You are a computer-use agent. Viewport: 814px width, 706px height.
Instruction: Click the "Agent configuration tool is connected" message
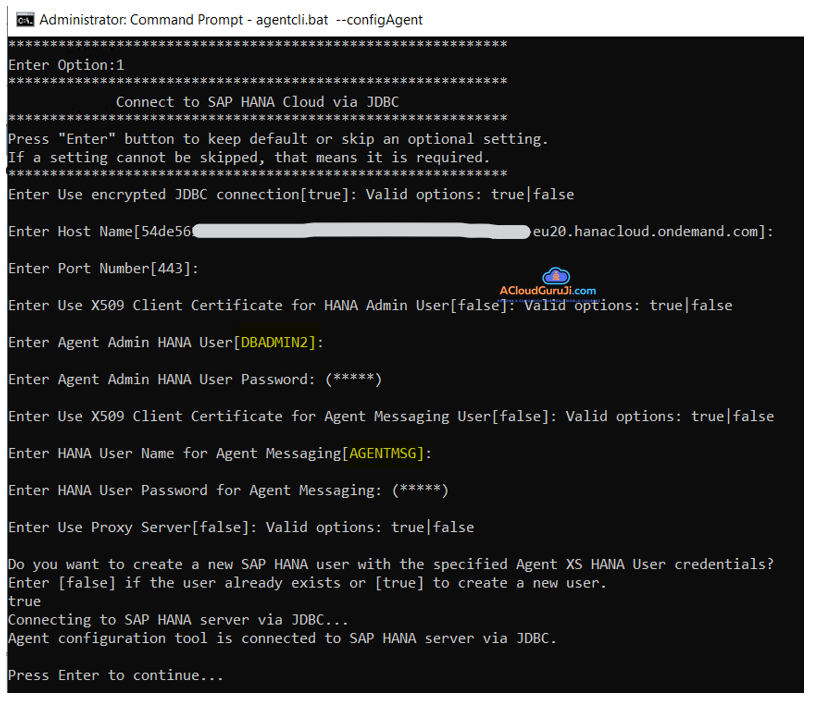(x=281, y=638)
